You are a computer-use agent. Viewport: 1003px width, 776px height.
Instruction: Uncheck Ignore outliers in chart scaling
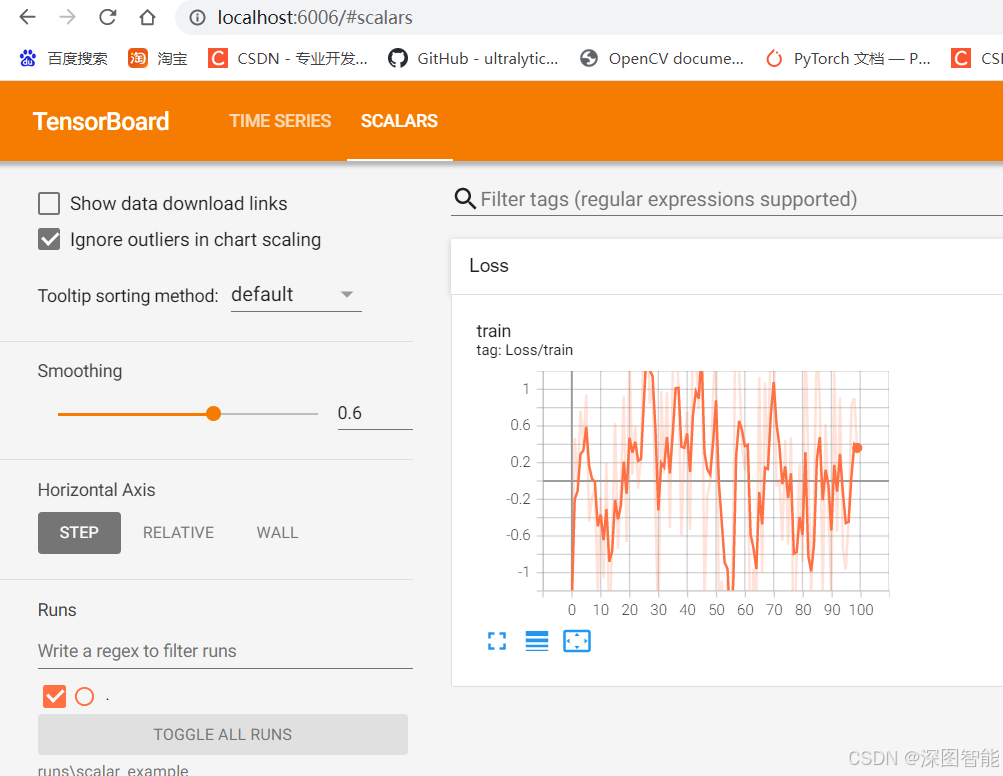pos(49,240)
